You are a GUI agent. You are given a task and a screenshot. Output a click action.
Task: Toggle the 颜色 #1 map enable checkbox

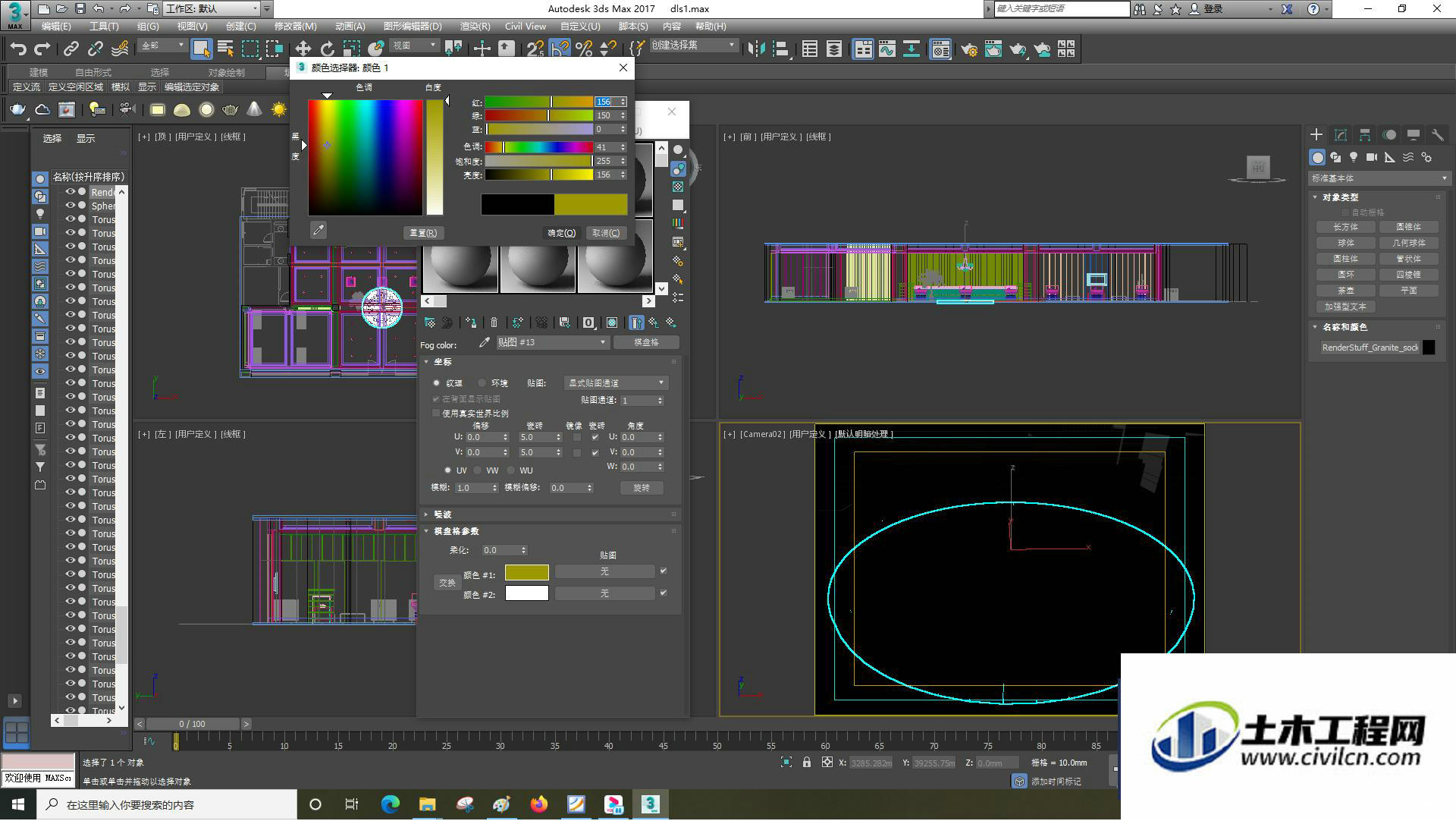(664, 571)
